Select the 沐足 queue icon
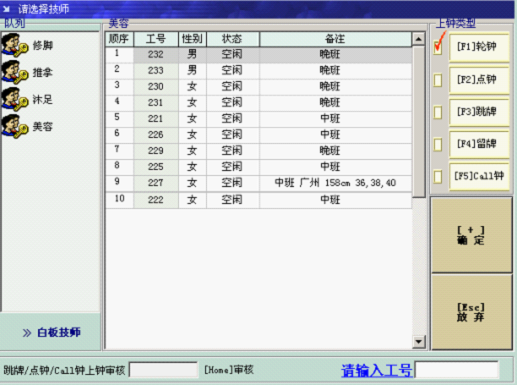The image size is (517, 385). (x=15, y=99)
